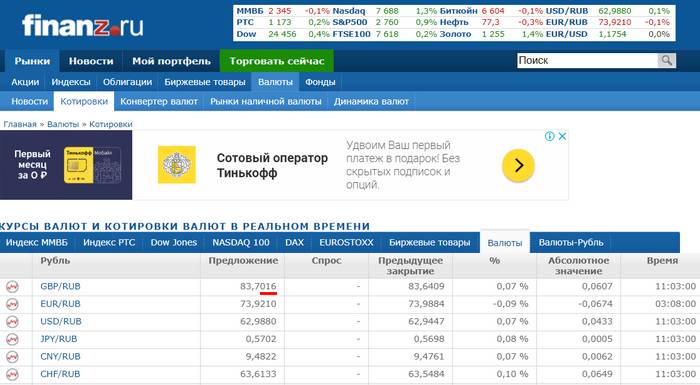Open the Конвертер валют submenu item

(x=159, y=101)
